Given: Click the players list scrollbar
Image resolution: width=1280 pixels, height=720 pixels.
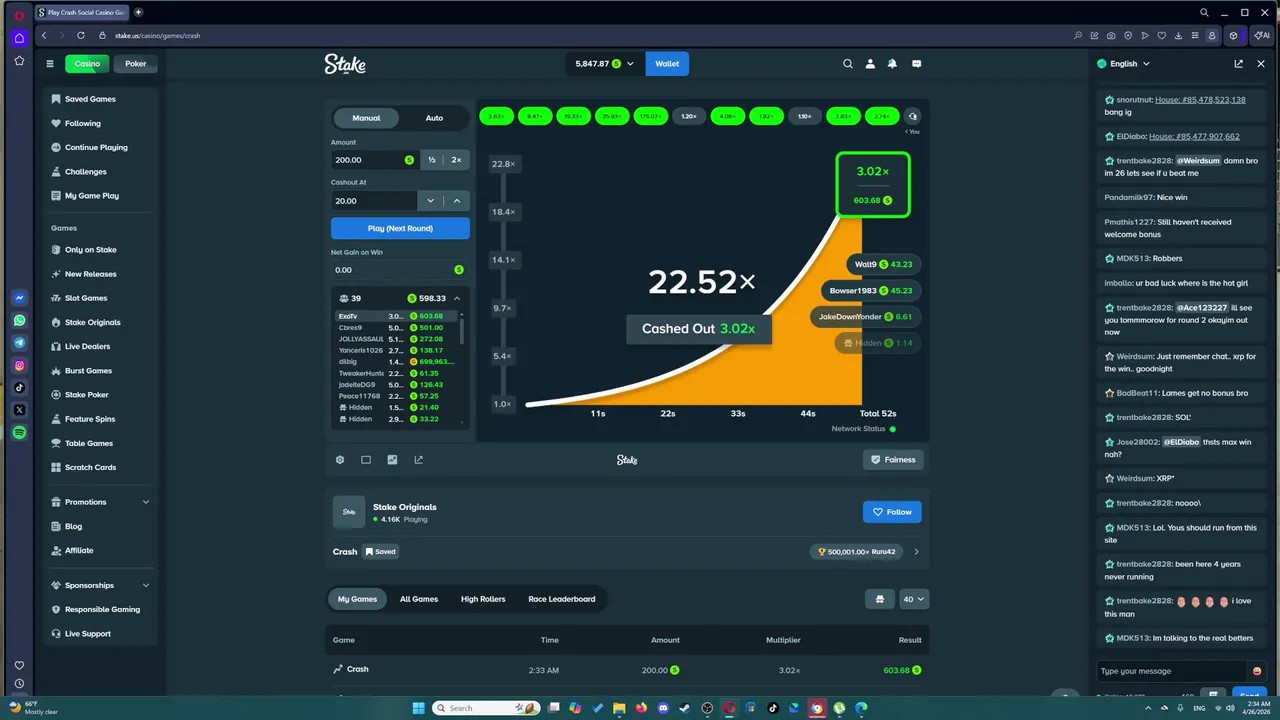Looking at the screenshot, I should pos(462,330).
